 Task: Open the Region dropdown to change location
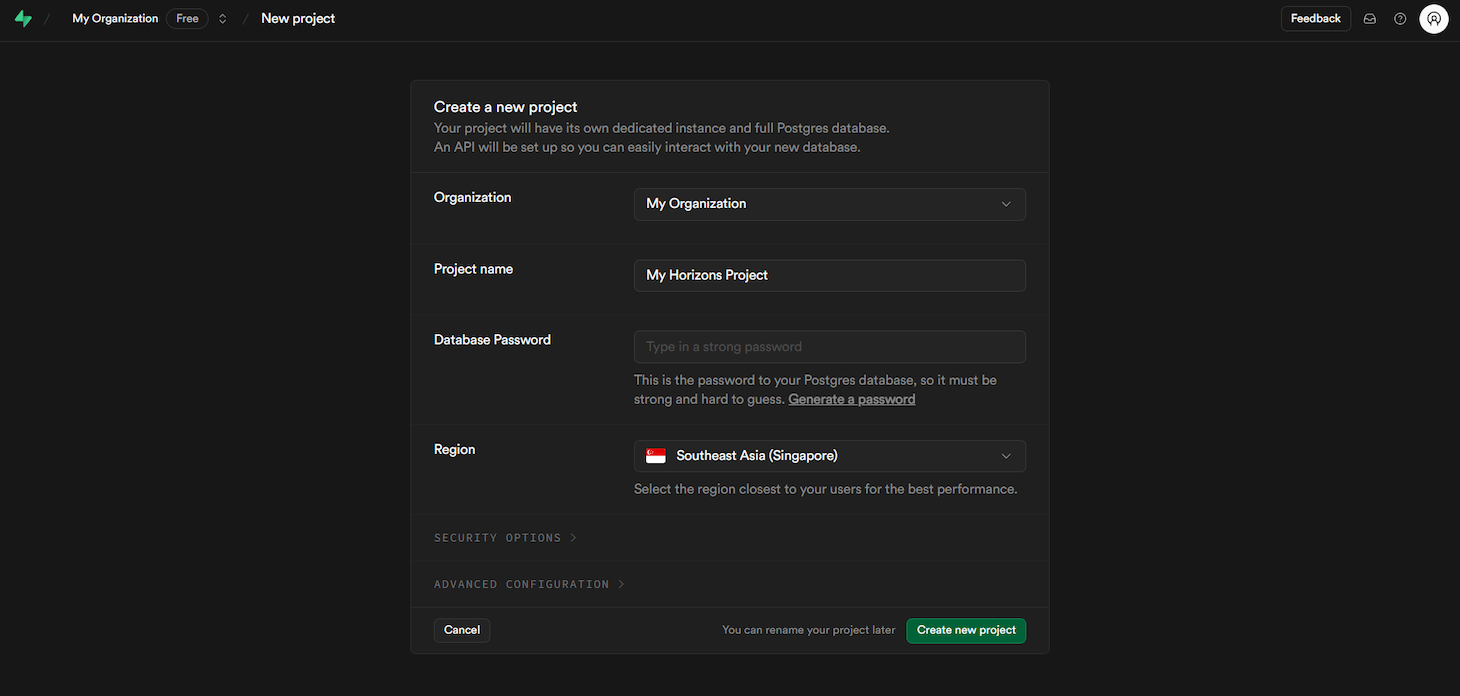(830, 455)
